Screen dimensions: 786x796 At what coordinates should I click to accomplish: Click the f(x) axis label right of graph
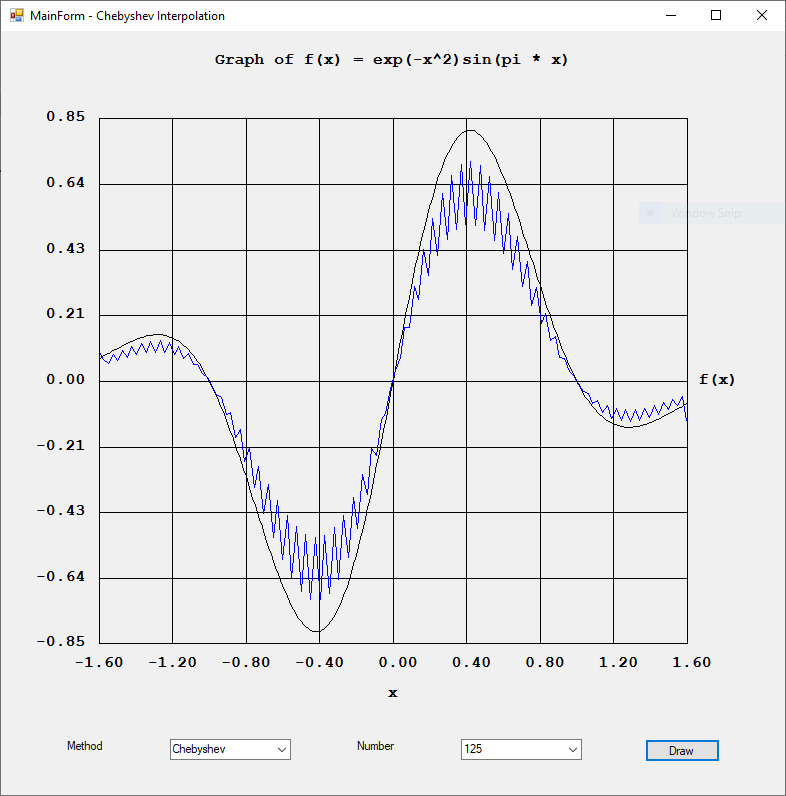tap(716, 380)
